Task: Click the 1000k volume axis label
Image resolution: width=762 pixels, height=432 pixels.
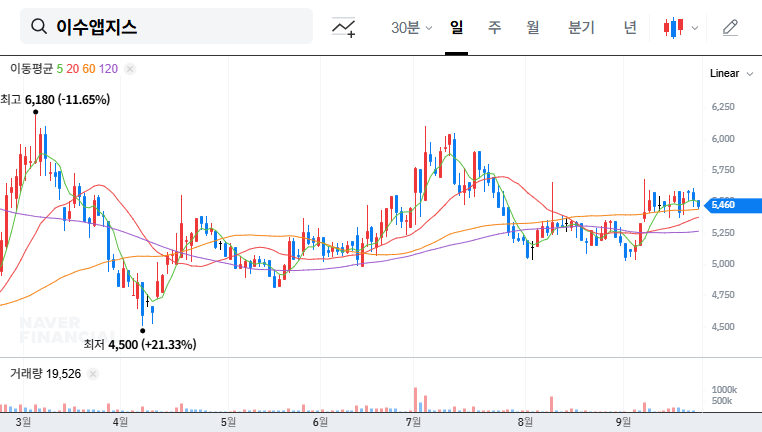Action: click(724, 390)
